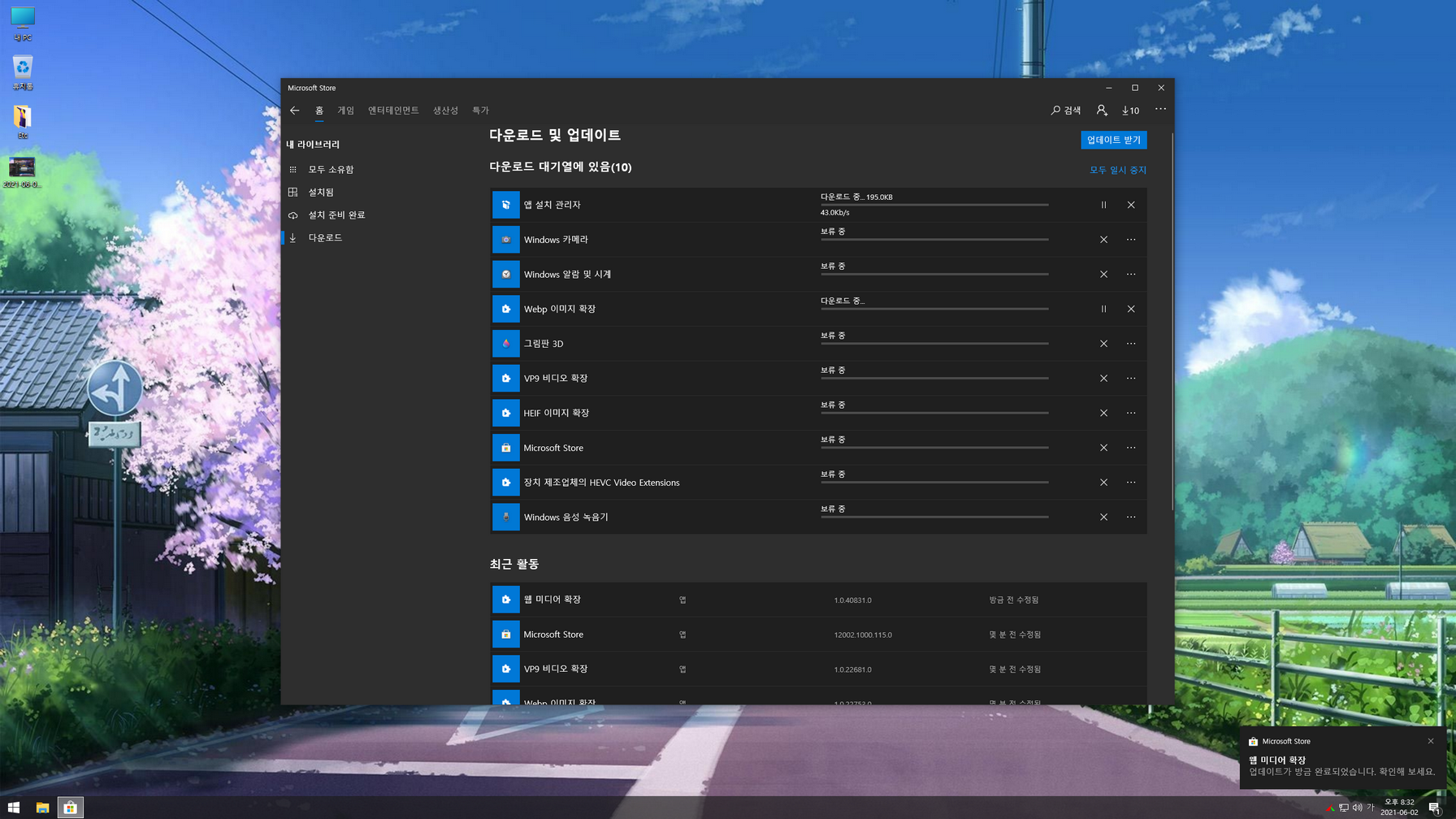Cancel the Webp 이미지 확장 download
This screenshot has width=1456, height=819.
[x=1131, y=309]
